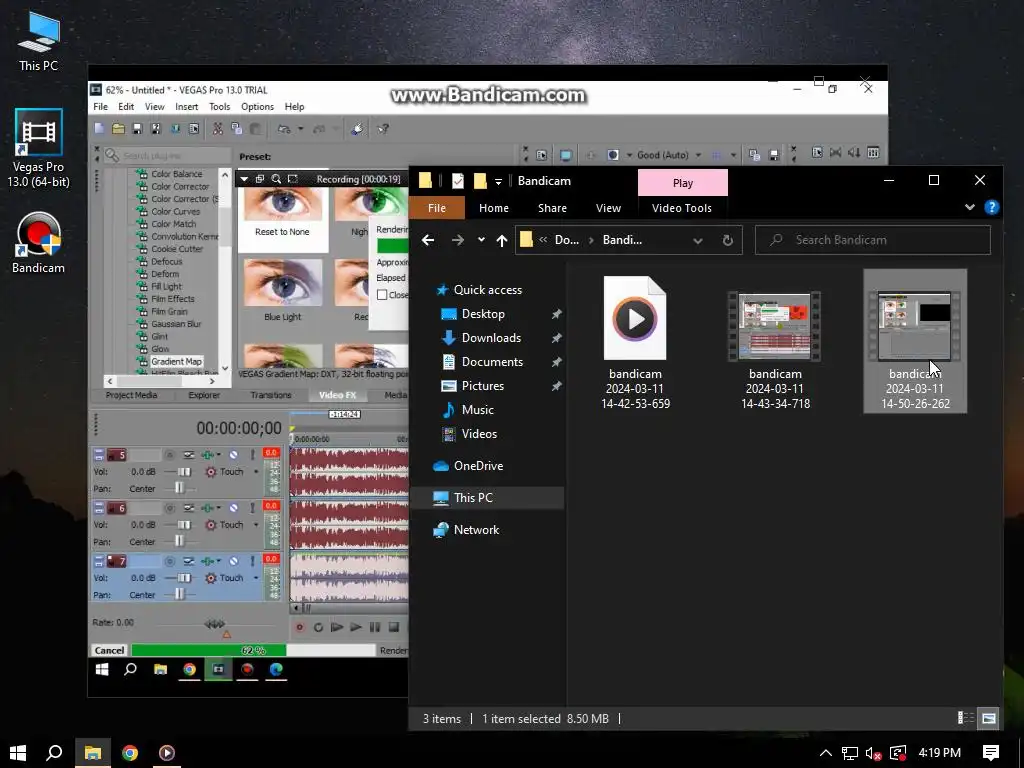Image resolution: width=1024 pixels, height=768 pixels.
Task: Open track 5 Touch automation mode dropdown
Action: (x=256, y=471)
